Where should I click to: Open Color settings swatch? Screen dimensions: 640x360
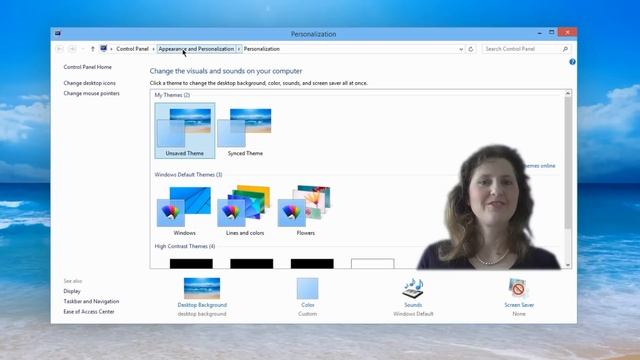pos(307,289)
